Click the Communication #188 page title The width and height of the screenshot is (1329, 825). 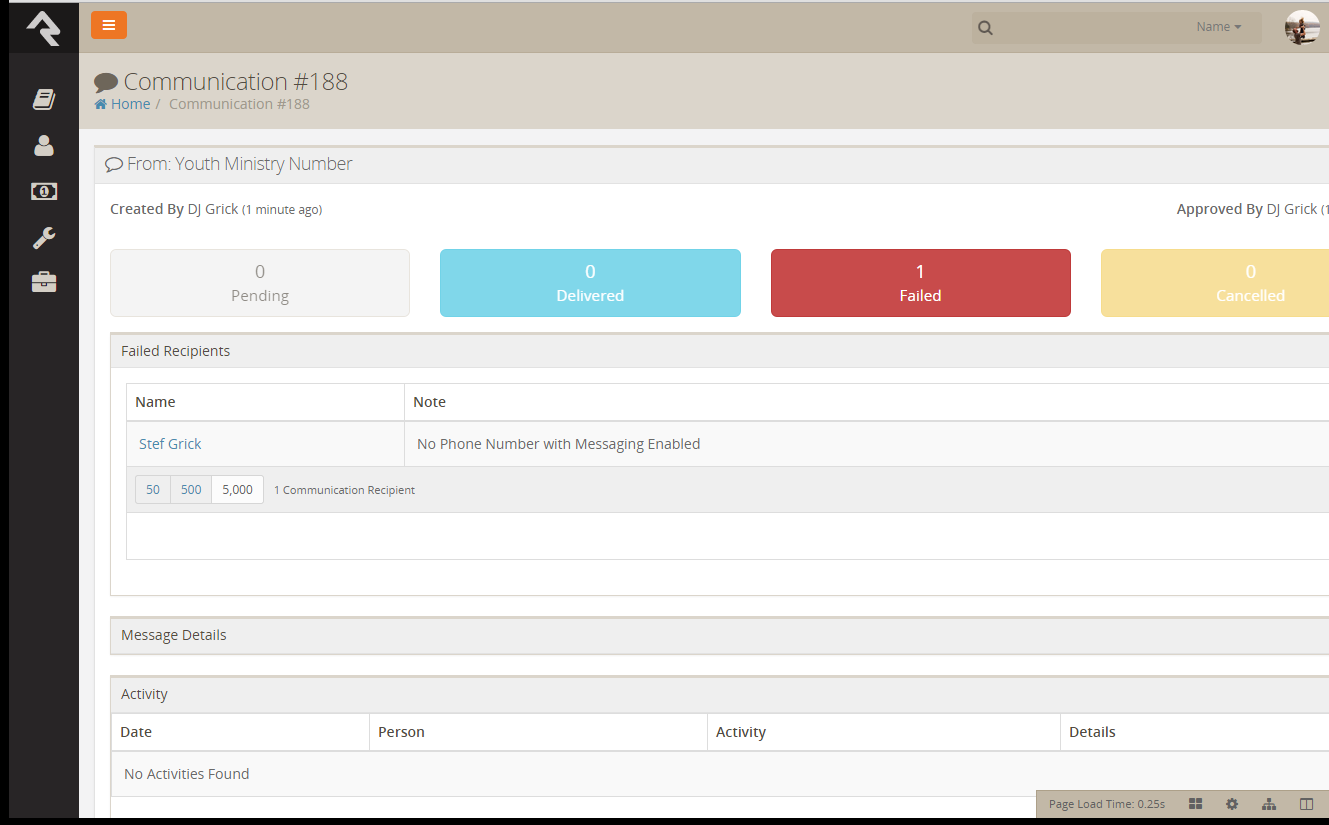[x=235, y=82]
